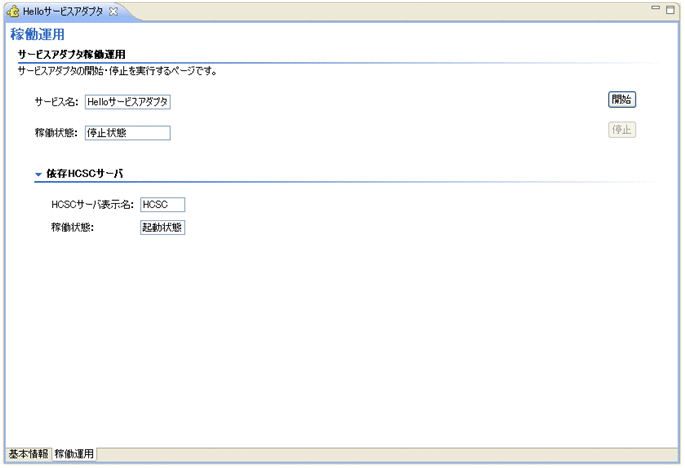Viewport: 685px width, 468px height.
Task: Click the HCSCサーバ表示名: label
Action: [93, 205]
